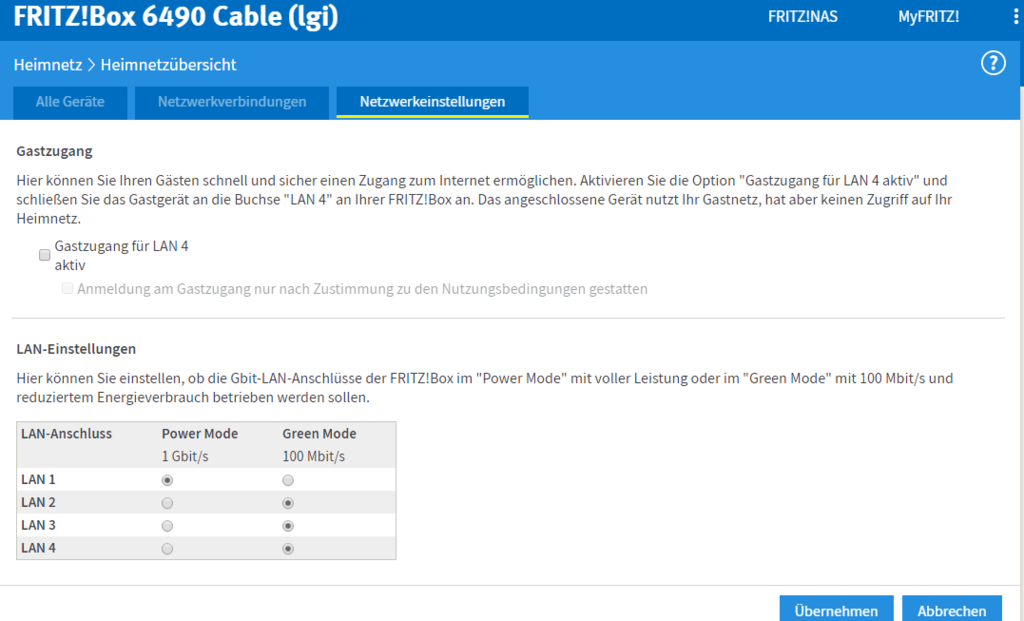This screenshot has height=621, width=1024.
Task: Switch LAN 4 to Power Mode
Action: click(x=167, y=548)
